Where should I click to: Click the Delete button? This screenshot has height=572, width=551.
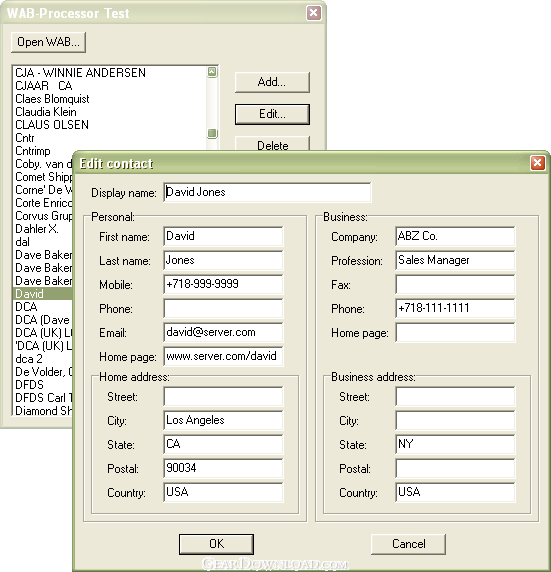(x=272, y=143)
